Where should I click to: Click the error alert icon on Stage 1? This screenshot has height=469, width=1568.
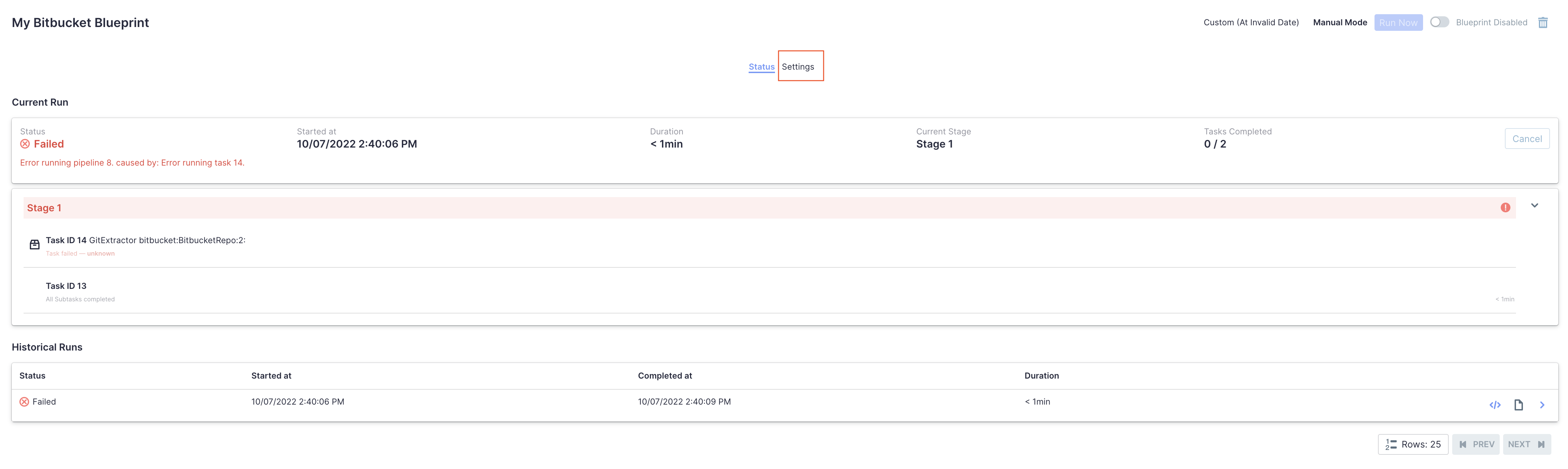tap(1505, 207)
